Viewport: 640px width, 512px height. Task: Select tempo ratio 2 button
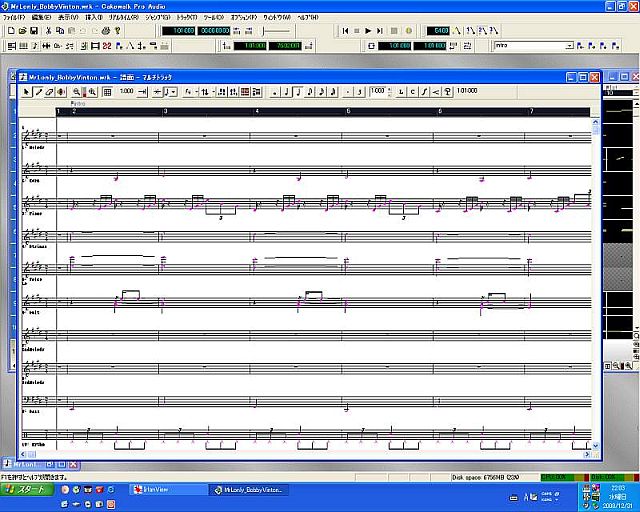point(482,31)
